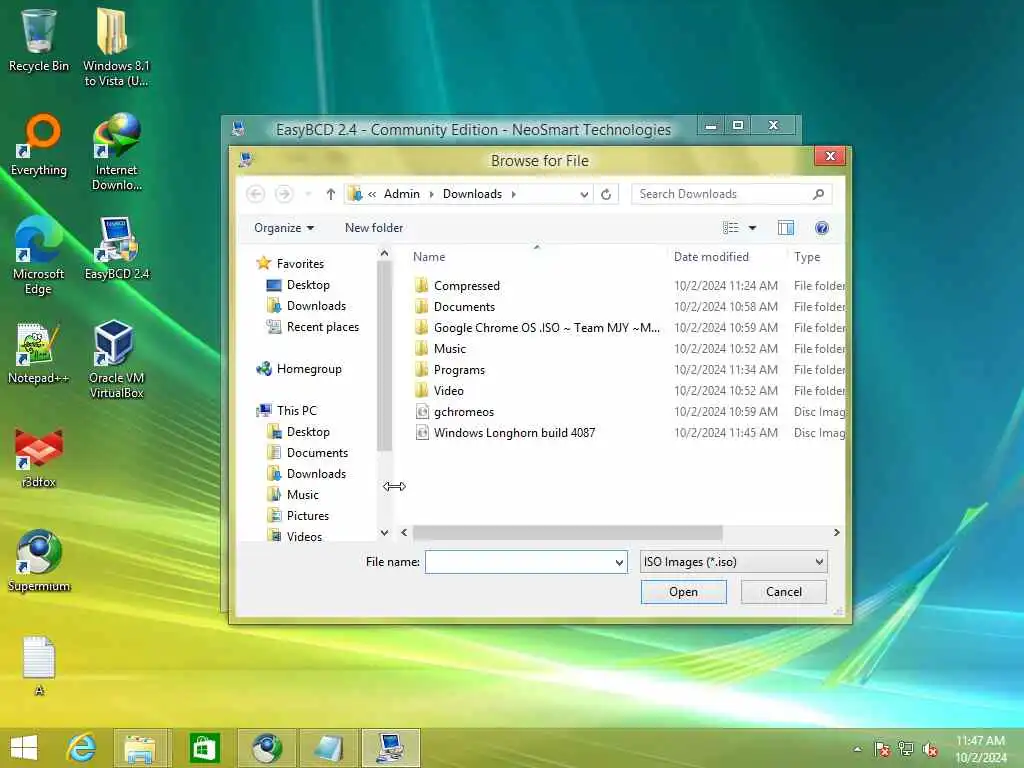Open the recent locations dropdown arrow

pos(308,194)
